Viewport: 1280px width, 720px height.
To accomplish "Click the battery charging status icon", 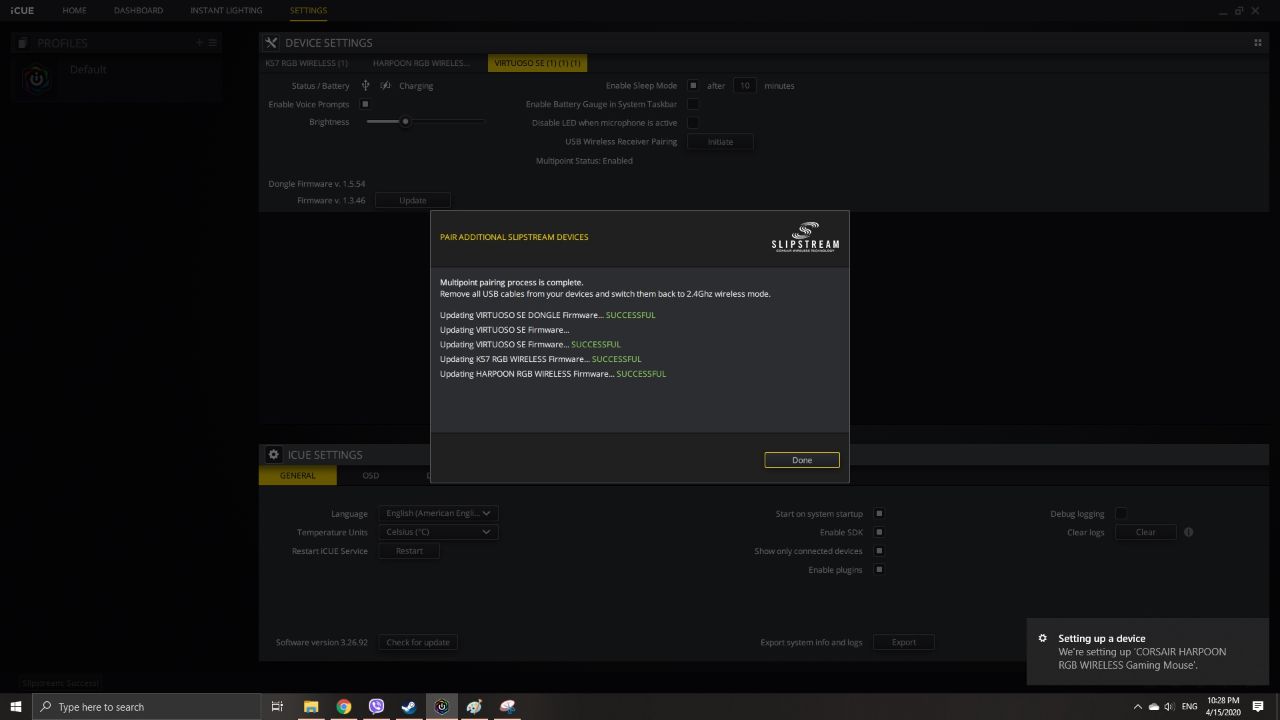I will point(385,86).
